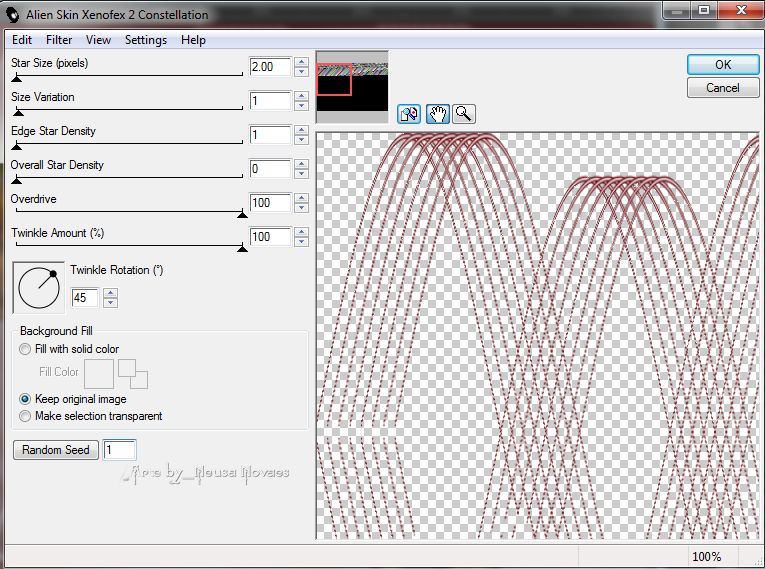Decrease Twinkle Rotation with the down arrow
The width and height of the screenshot is (765, 569).
[x=111, y=303]
